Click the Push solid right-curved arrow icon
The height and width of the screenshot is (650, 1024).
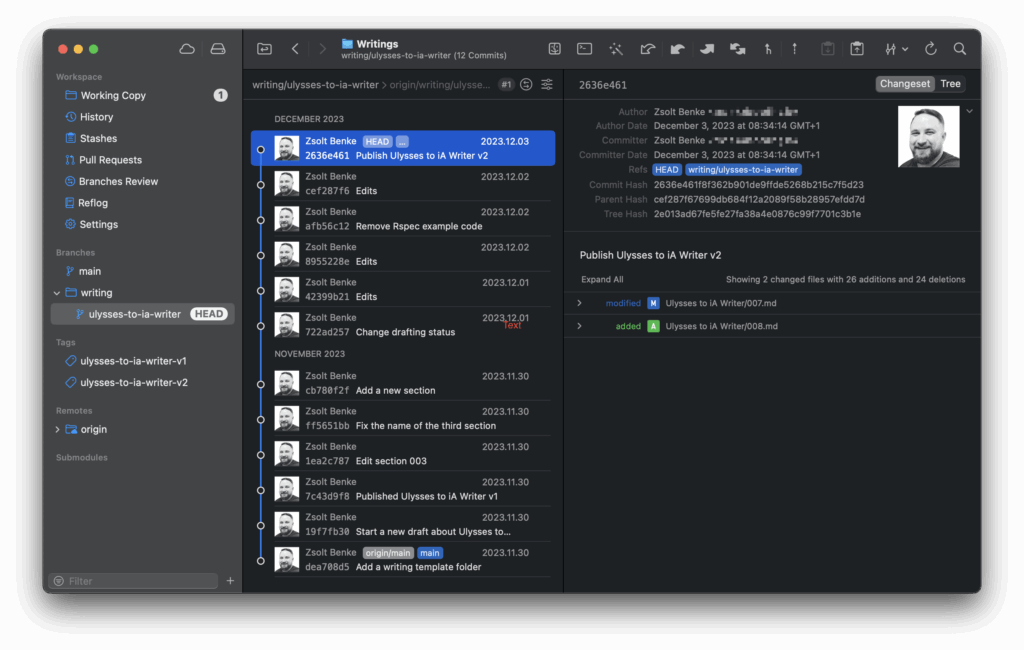point(707,49)
